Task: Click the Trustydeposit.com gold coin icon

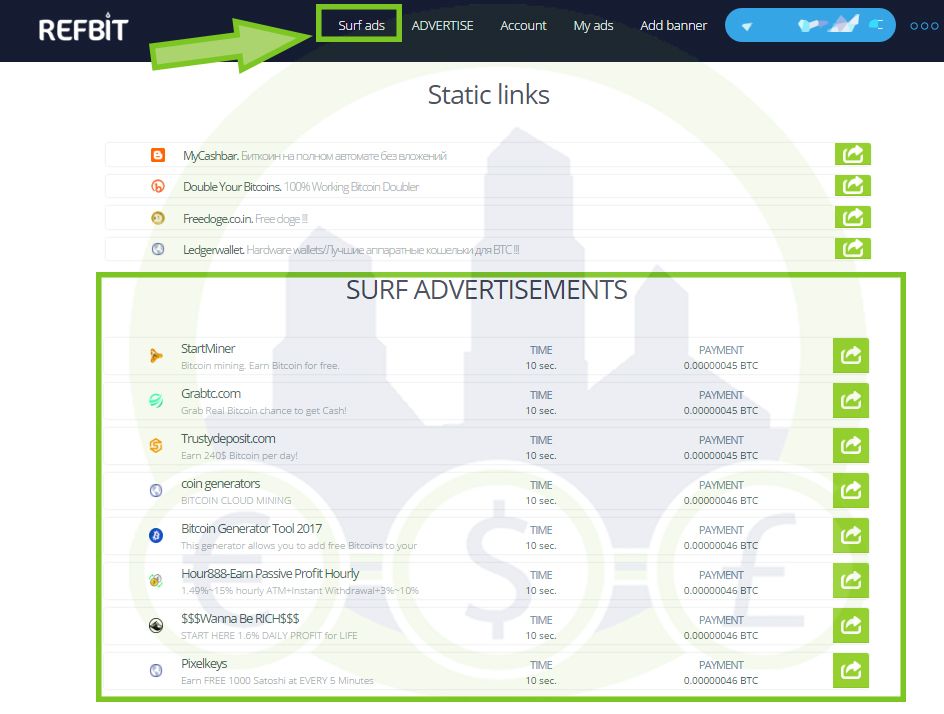Action: 158,445
